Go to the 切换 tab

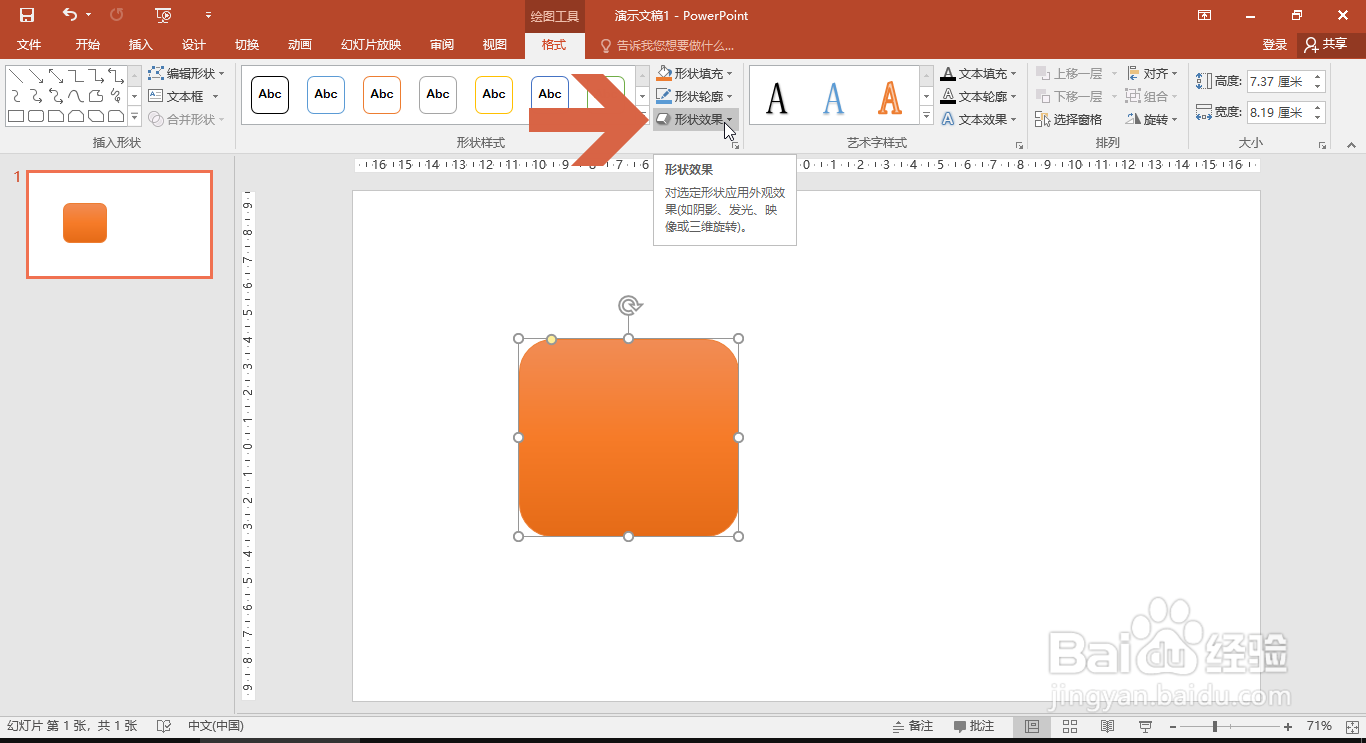[247, 45]
